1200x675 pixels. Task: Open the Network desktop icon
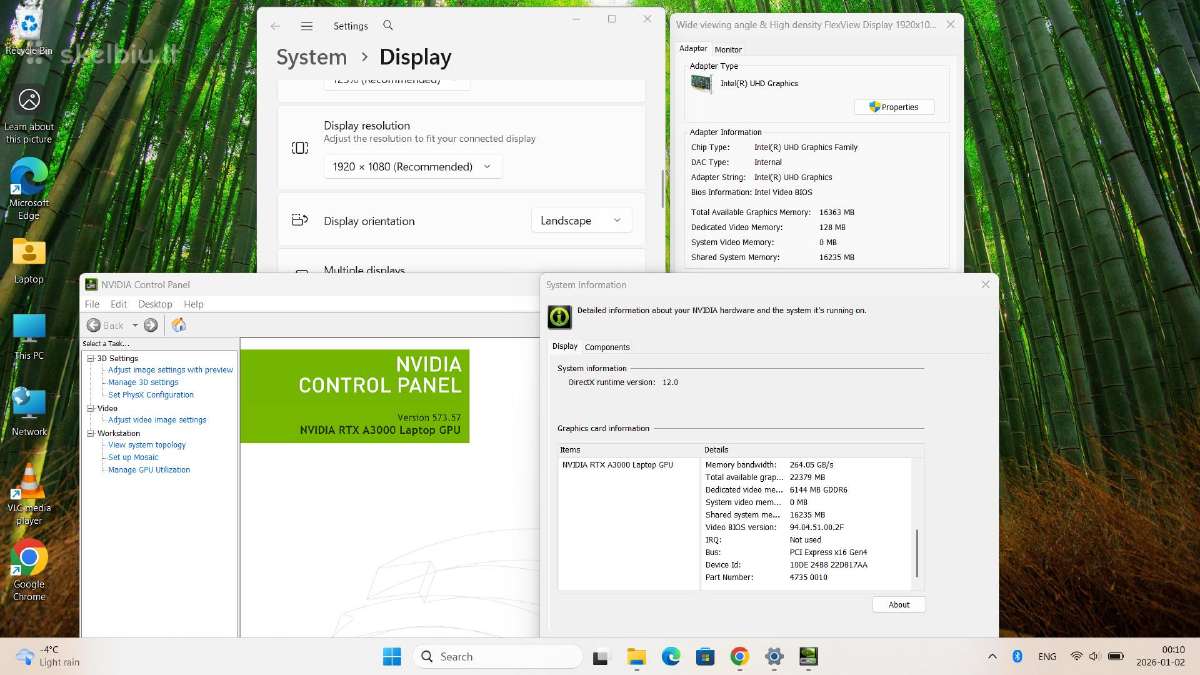(29, 412)
